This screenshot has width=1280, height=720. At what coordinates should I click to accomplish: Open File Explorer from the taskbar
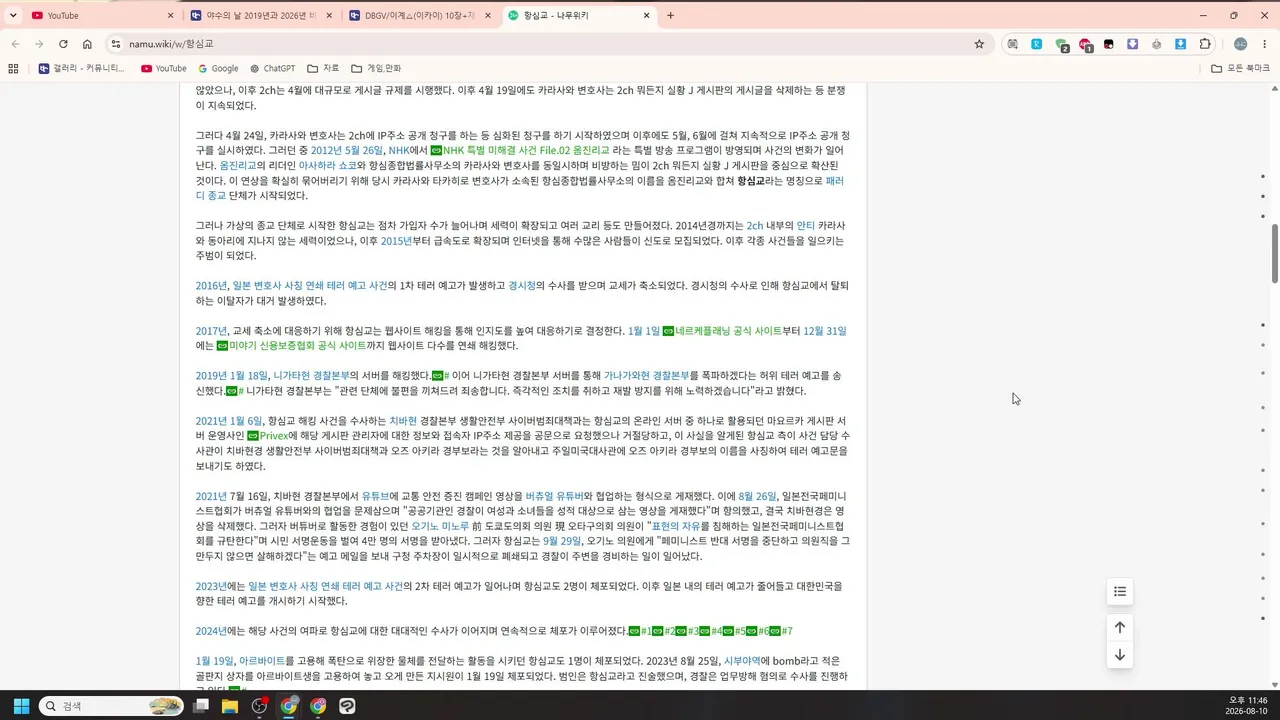coord(230,706)
